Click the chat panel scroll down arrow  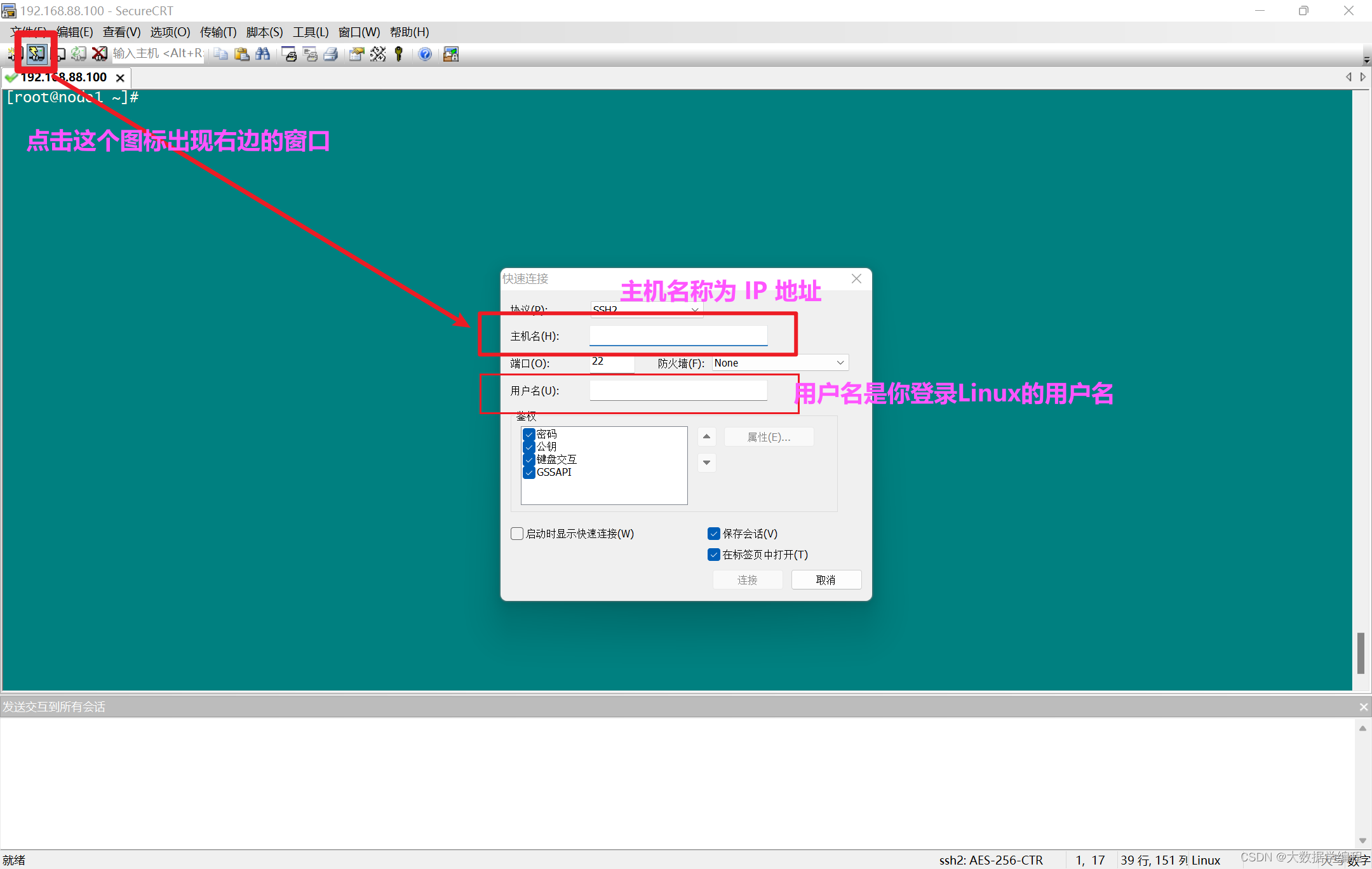(1362, 840)
